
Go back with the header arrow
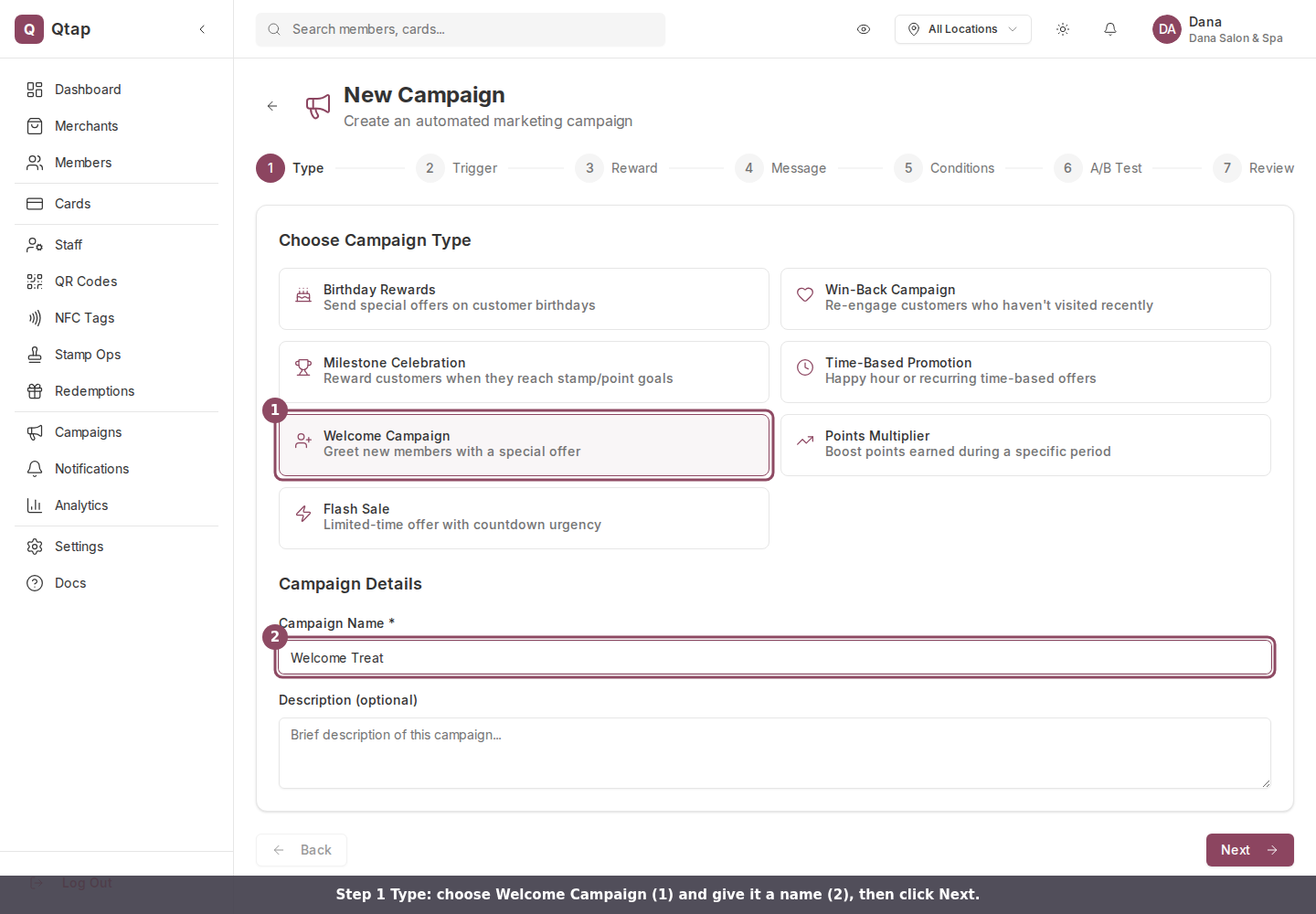[x=272, y=106]
